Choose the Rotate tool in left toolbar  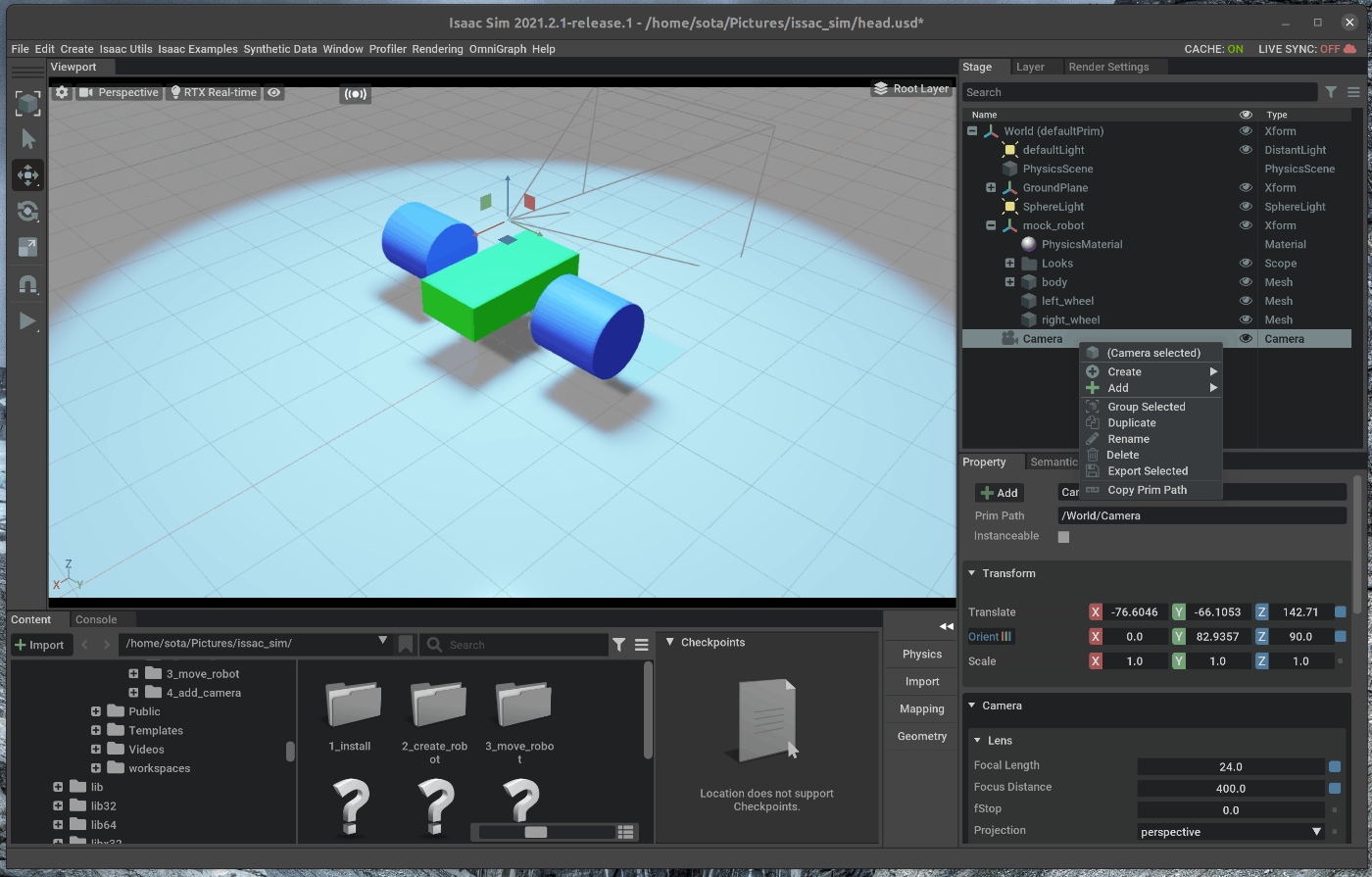coord(27,212)
